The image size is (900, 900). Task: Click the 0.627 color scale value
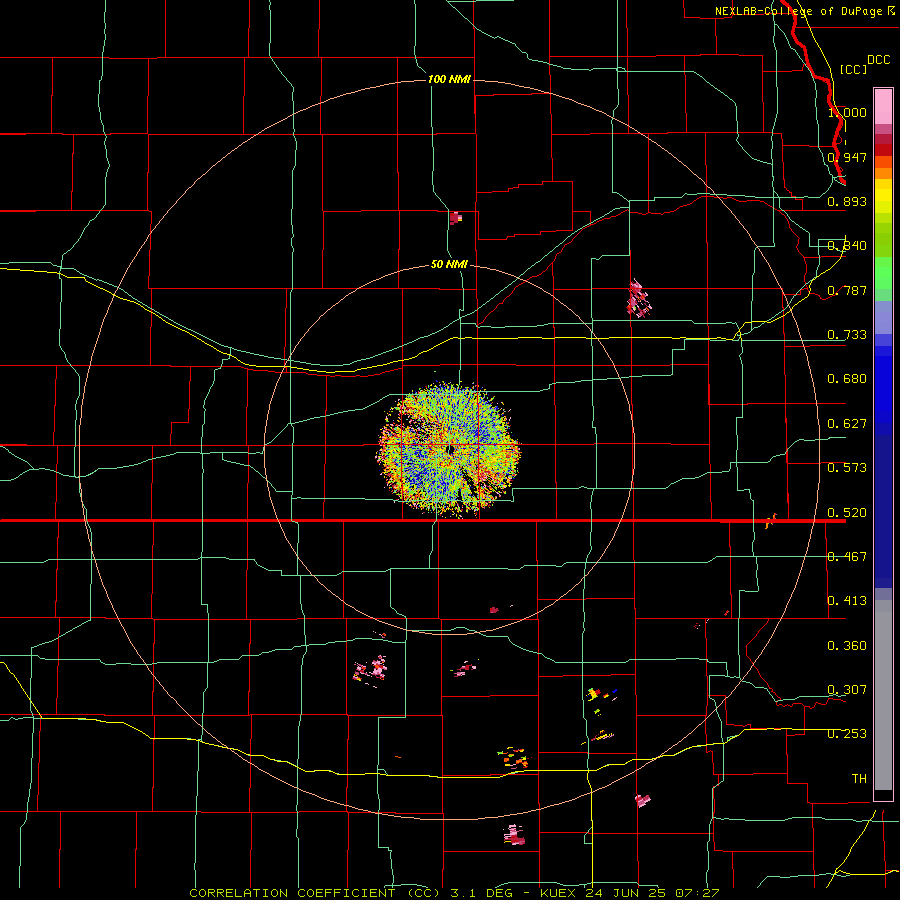[x=847, y=424]
